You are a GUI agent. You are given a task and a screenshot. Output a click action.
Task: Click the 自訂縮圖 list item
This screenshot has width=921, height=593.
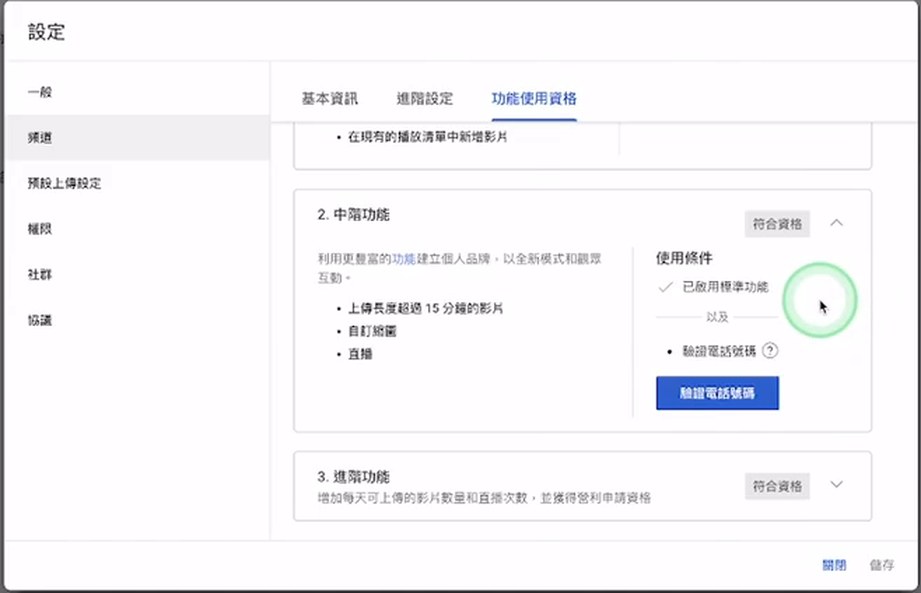coord(372,331)
